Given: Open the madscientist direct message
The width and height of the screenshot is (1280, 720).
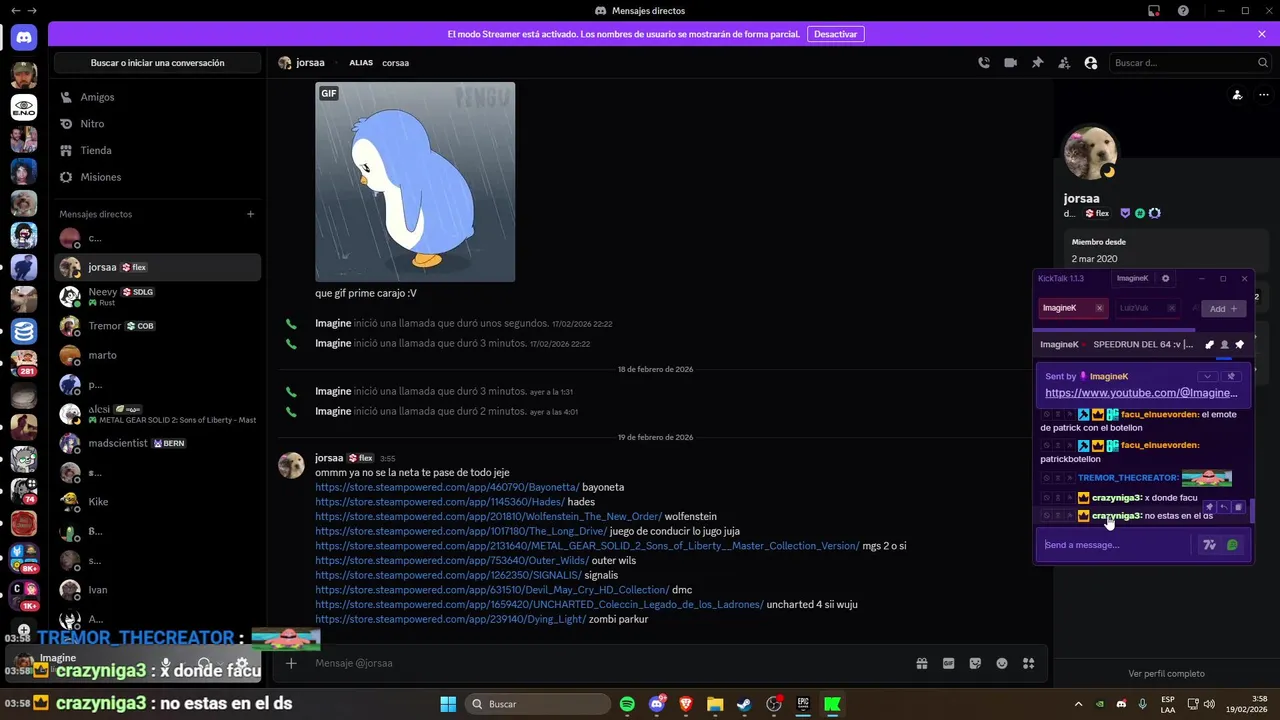Looking at the screenshot, I should [x=157, y=443].
